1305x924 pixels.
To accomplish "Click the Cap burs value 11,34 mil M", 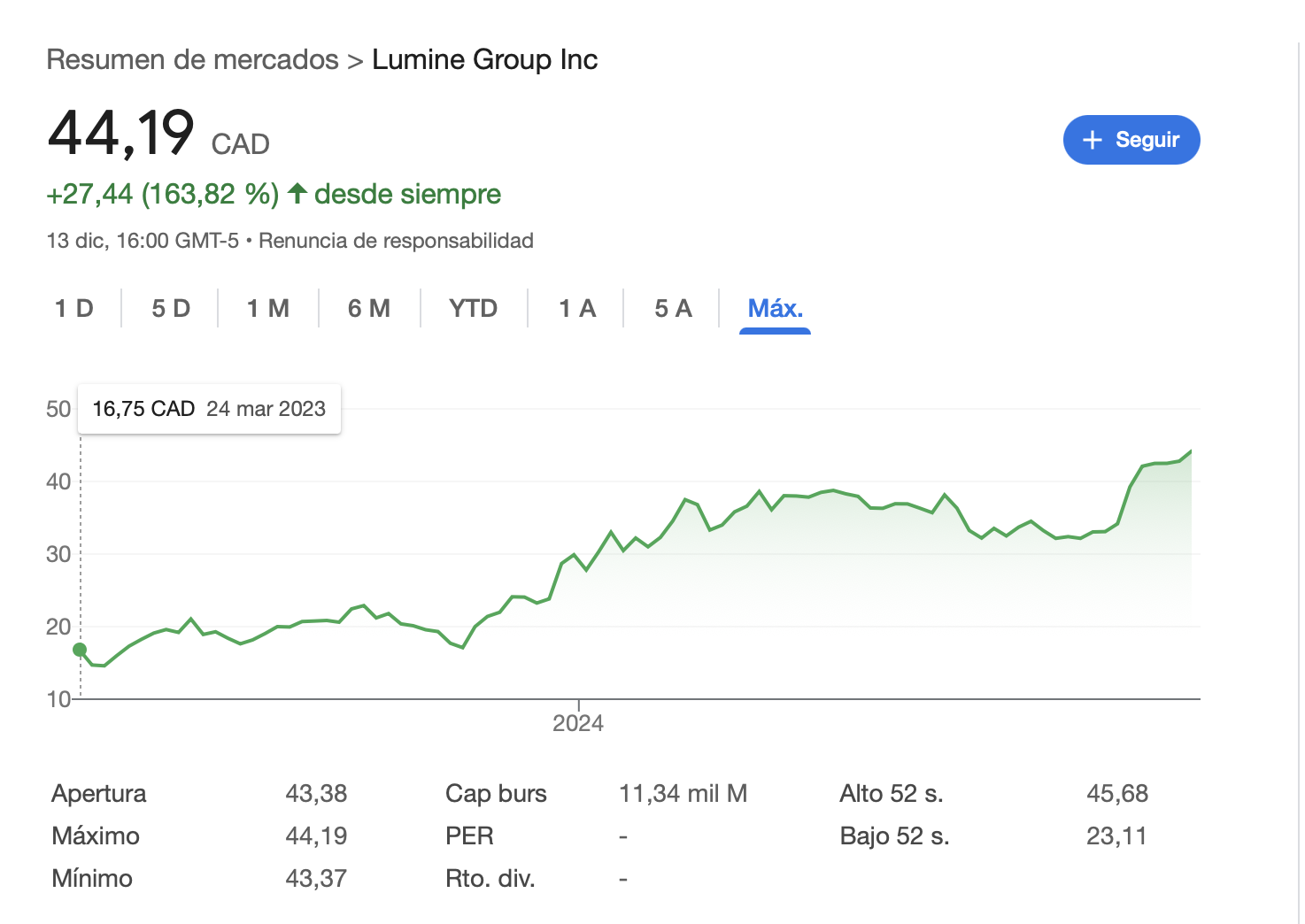I will 683,793.
